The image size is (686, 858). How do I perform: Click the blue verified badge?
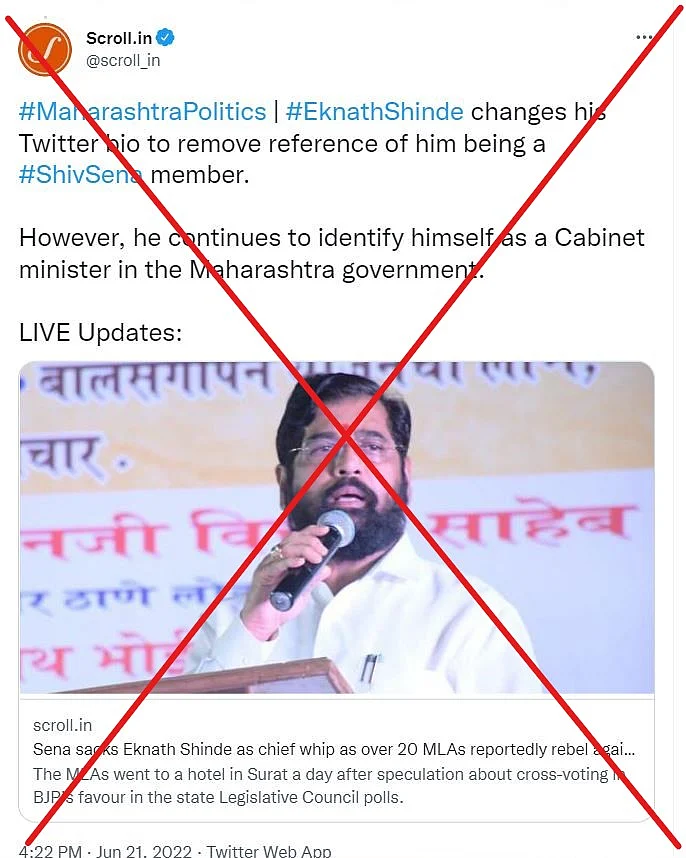[165, 38]
